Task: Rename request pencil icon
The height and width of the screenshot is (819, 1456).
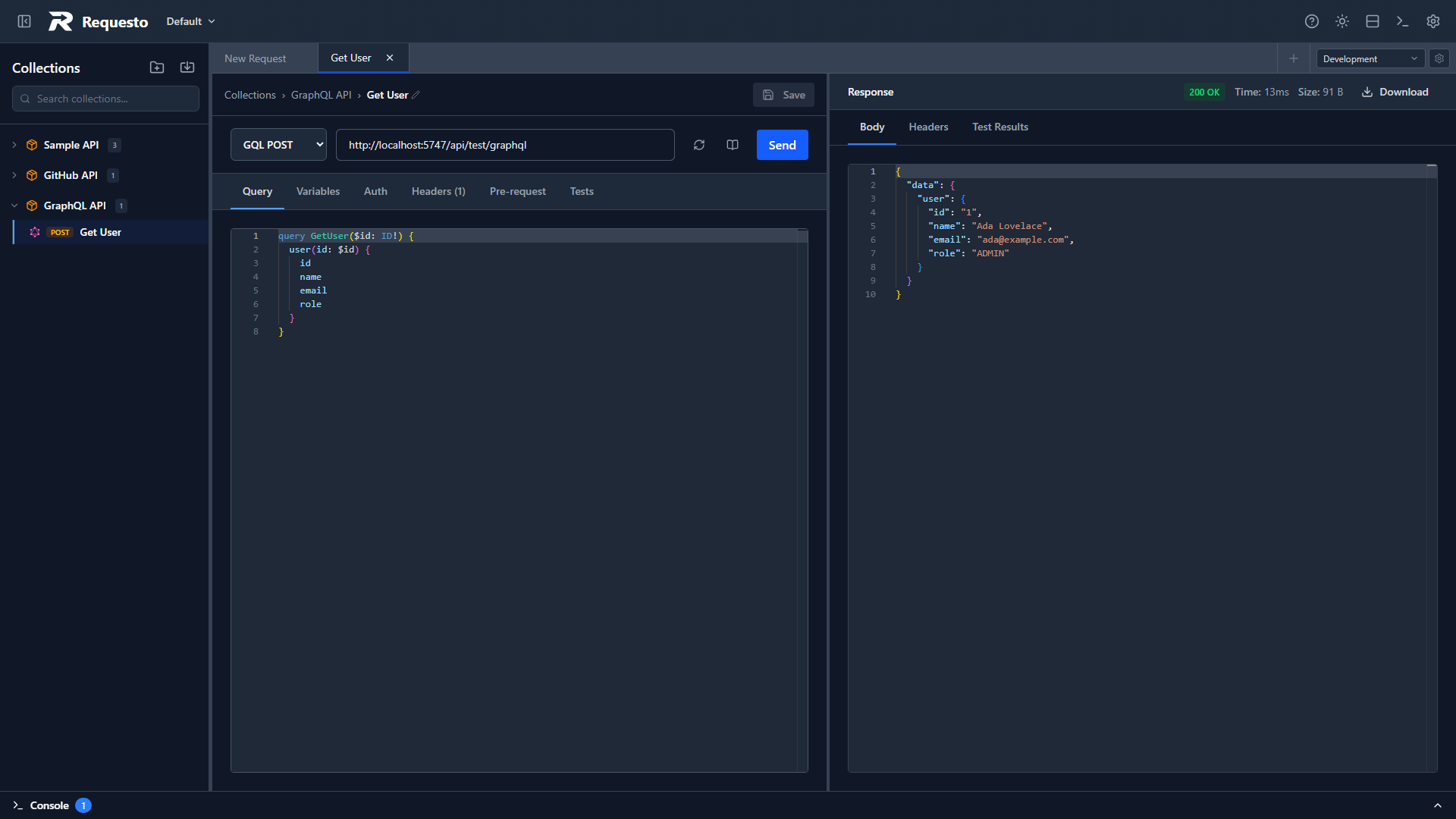Action: tap(416, 95)
